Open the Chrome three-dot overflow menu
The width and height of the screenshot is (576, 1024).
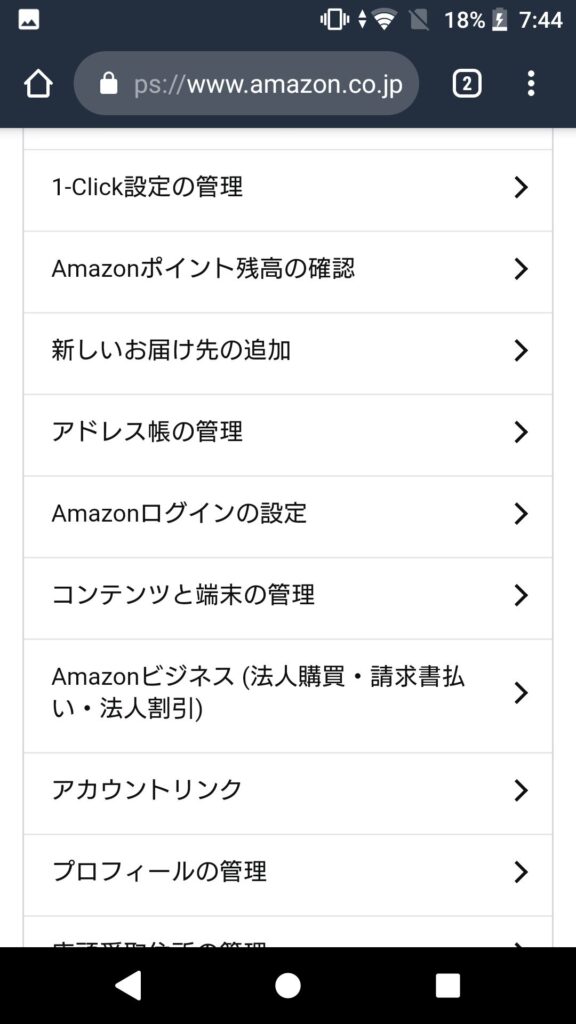click(531, 84)
